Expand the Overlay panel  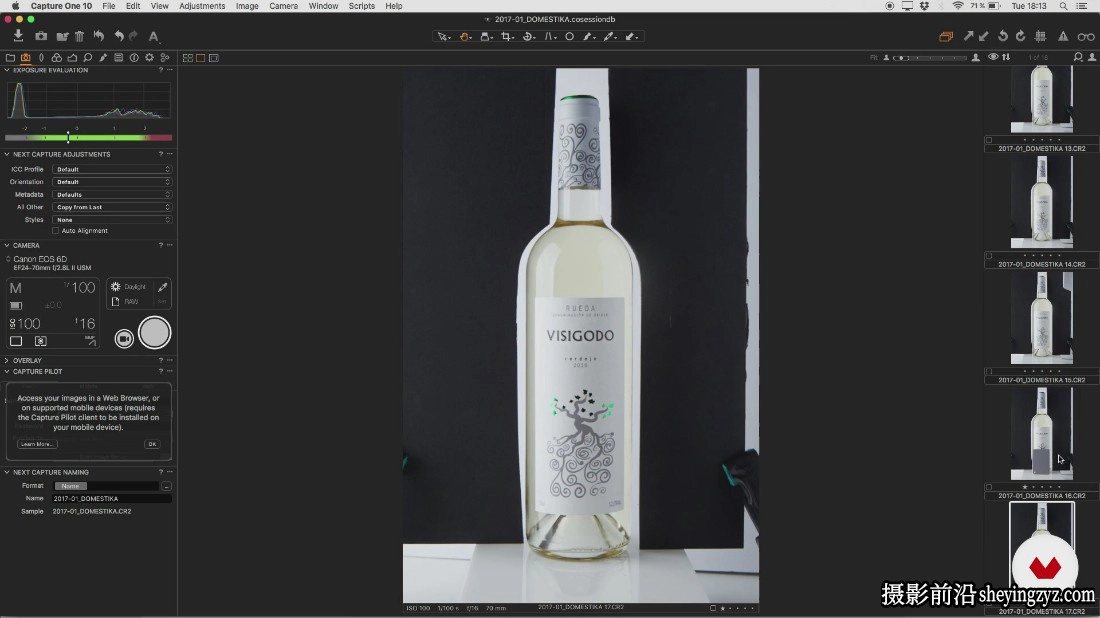[7, 361]
